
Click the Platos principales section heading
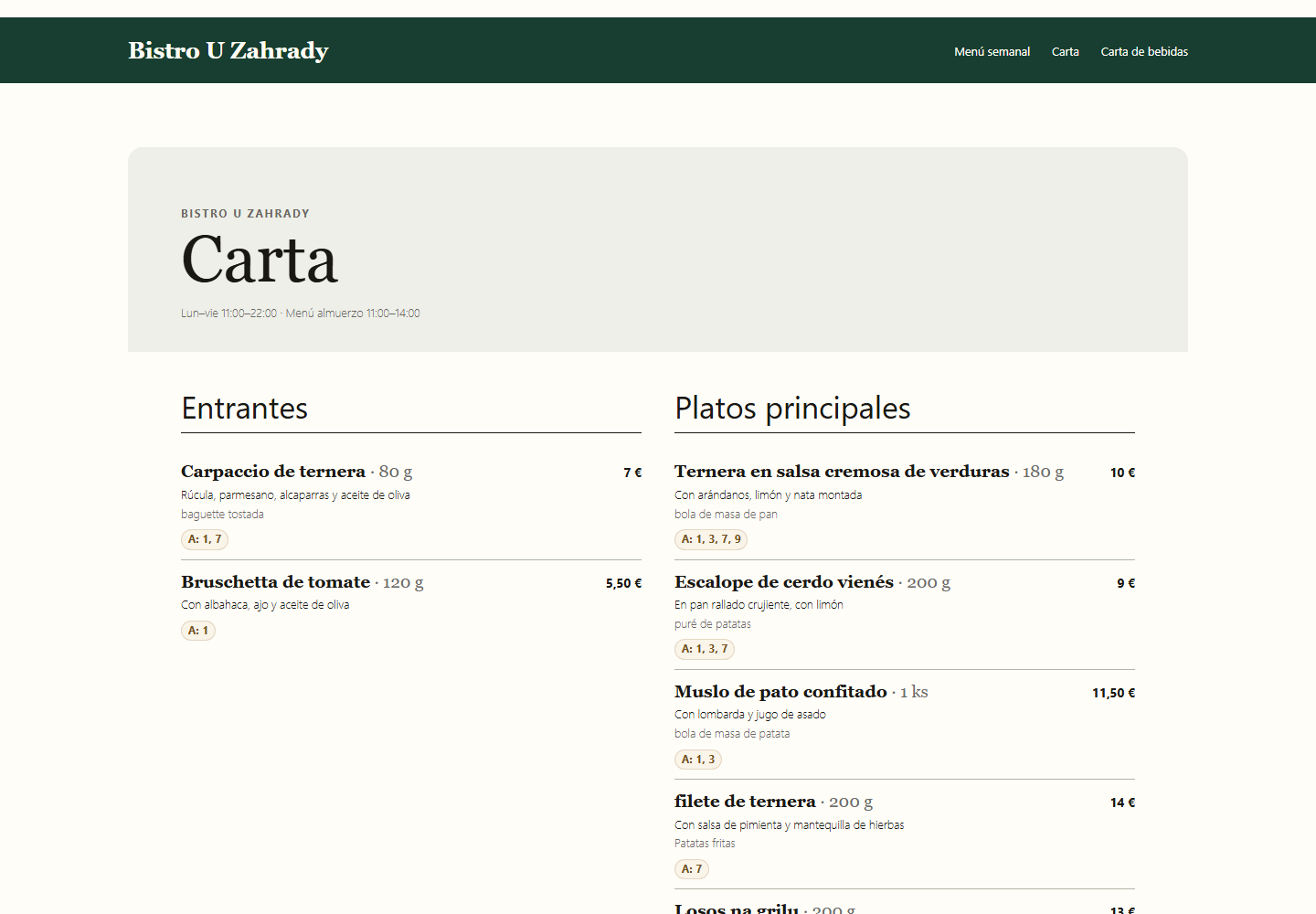pyautogui.click(x=792, y=408)
